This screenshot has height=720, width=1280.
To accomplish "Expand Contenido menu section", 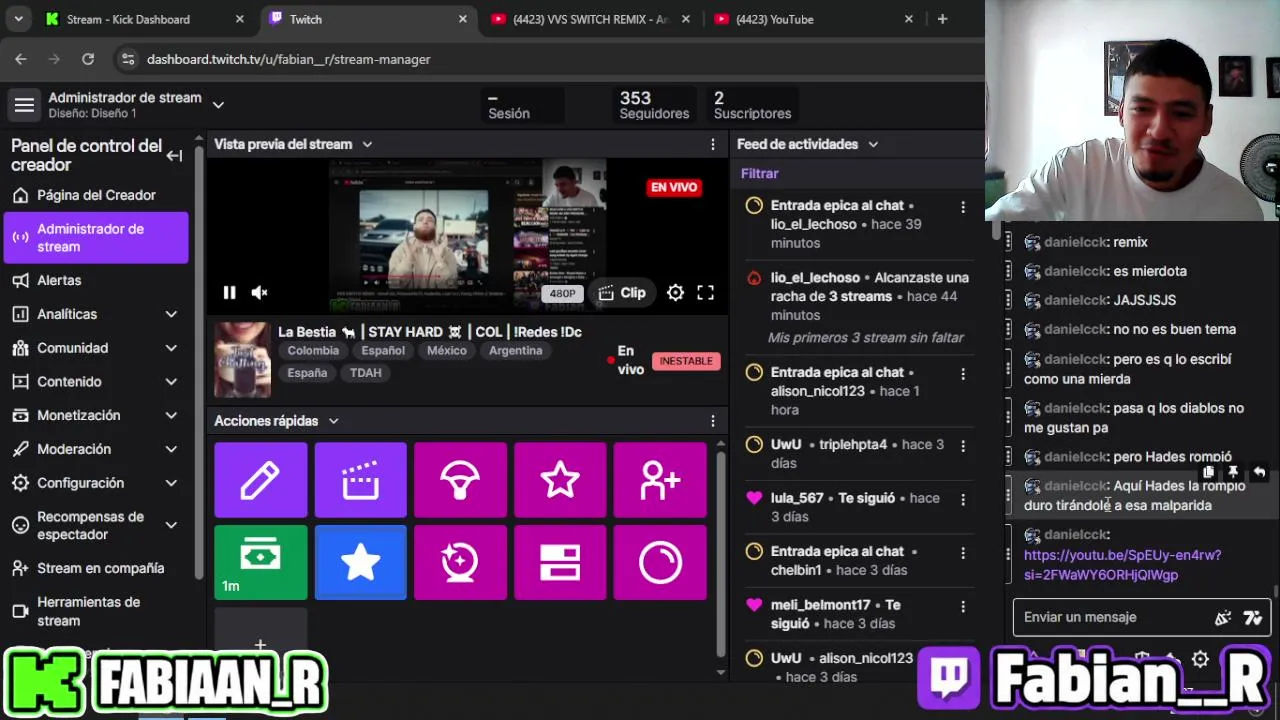I will tap(171, 382).
